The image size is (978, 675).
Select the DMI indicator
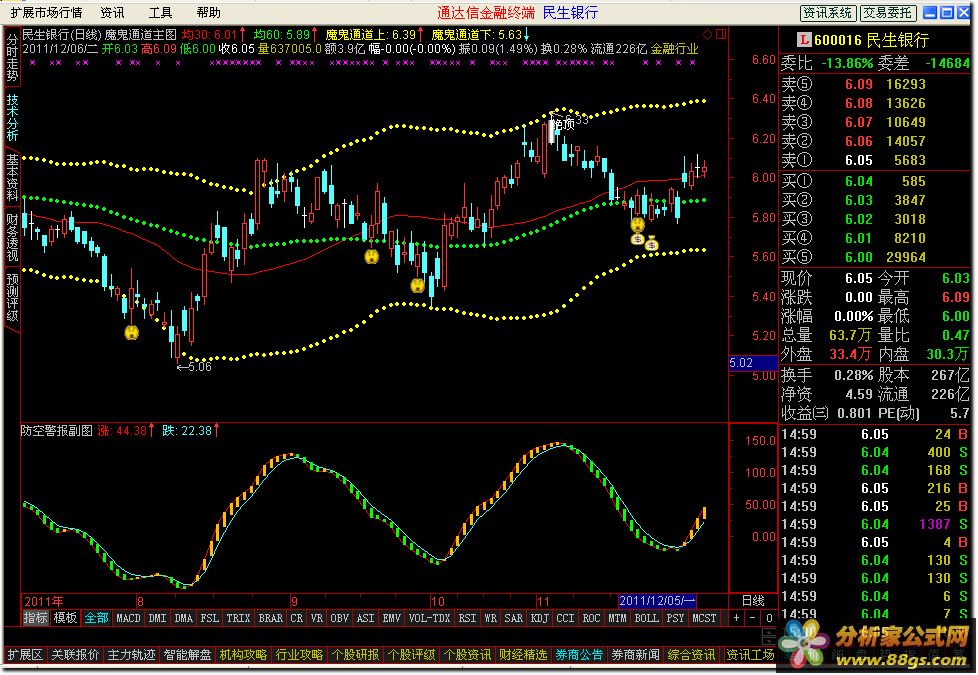coord(157,618)
